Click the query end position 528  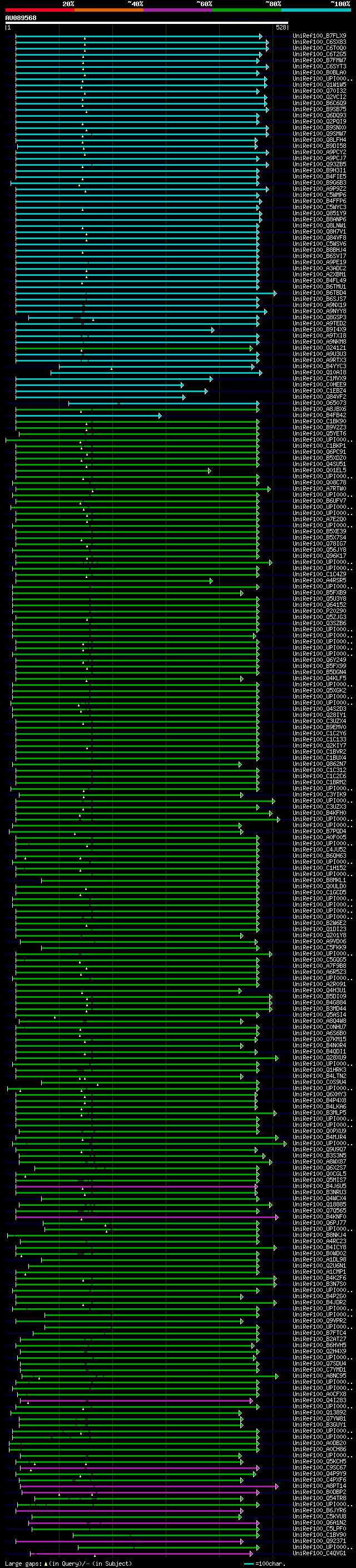point(281,27)
